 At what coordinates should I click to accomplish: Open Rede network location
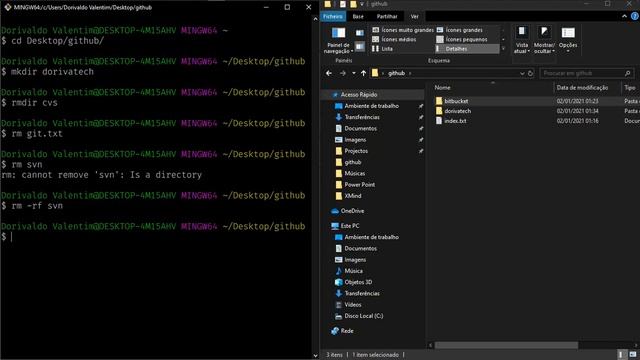click(x=347, y=331)
